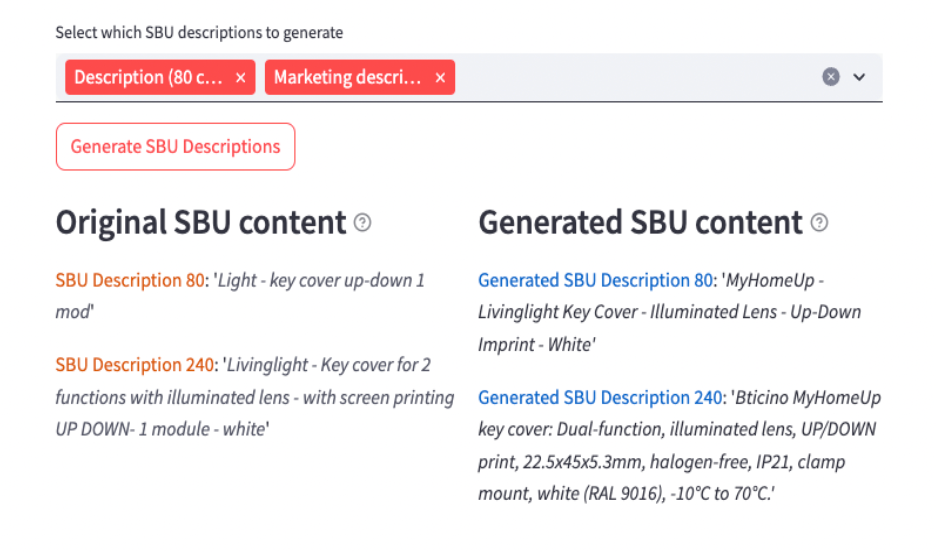Clear all selected SBU description options
Viewport: 936px width, 552px height.
click(x=830, y=77)
